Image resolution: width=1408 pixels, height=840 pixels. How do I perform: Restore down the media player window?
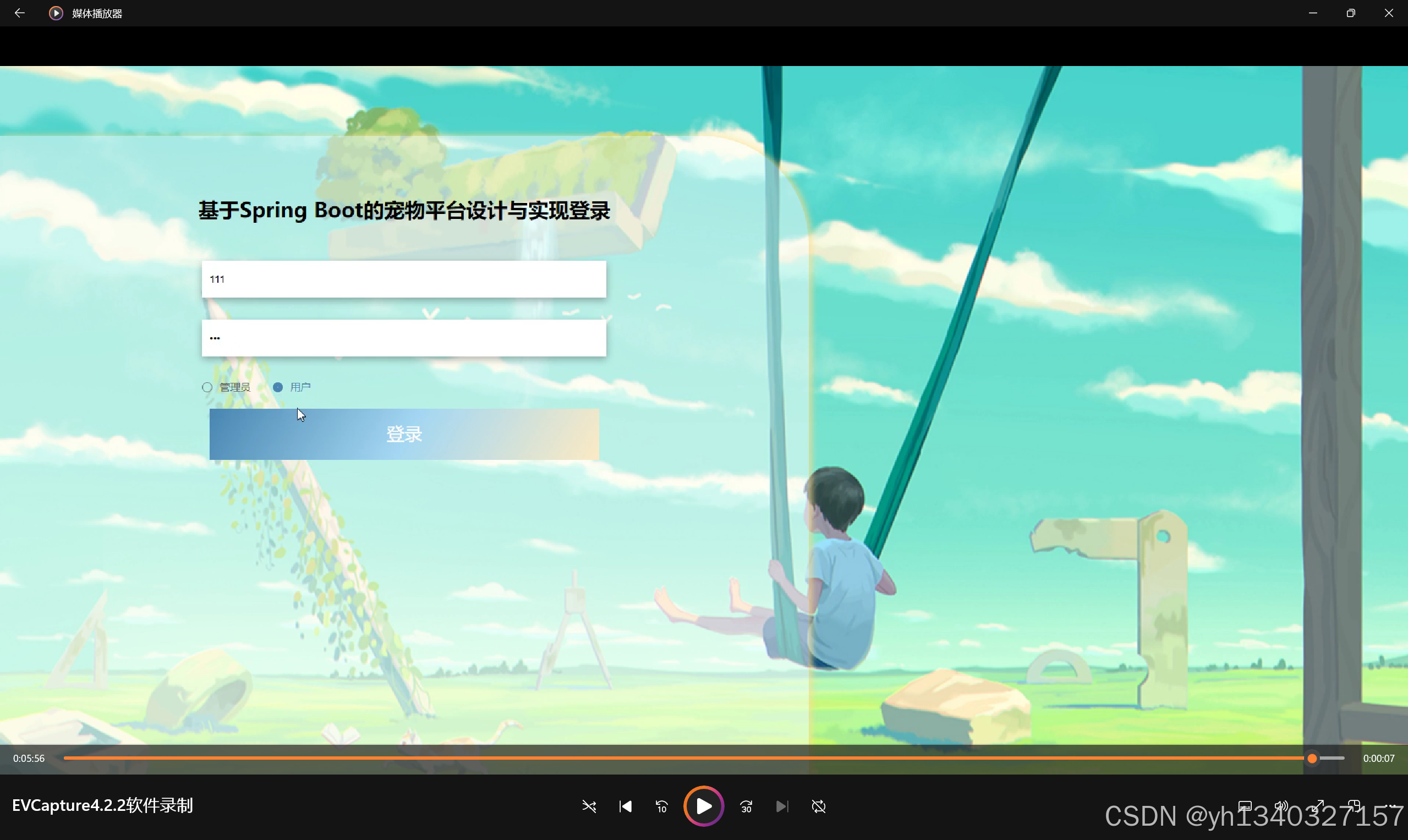[1351, 13]
